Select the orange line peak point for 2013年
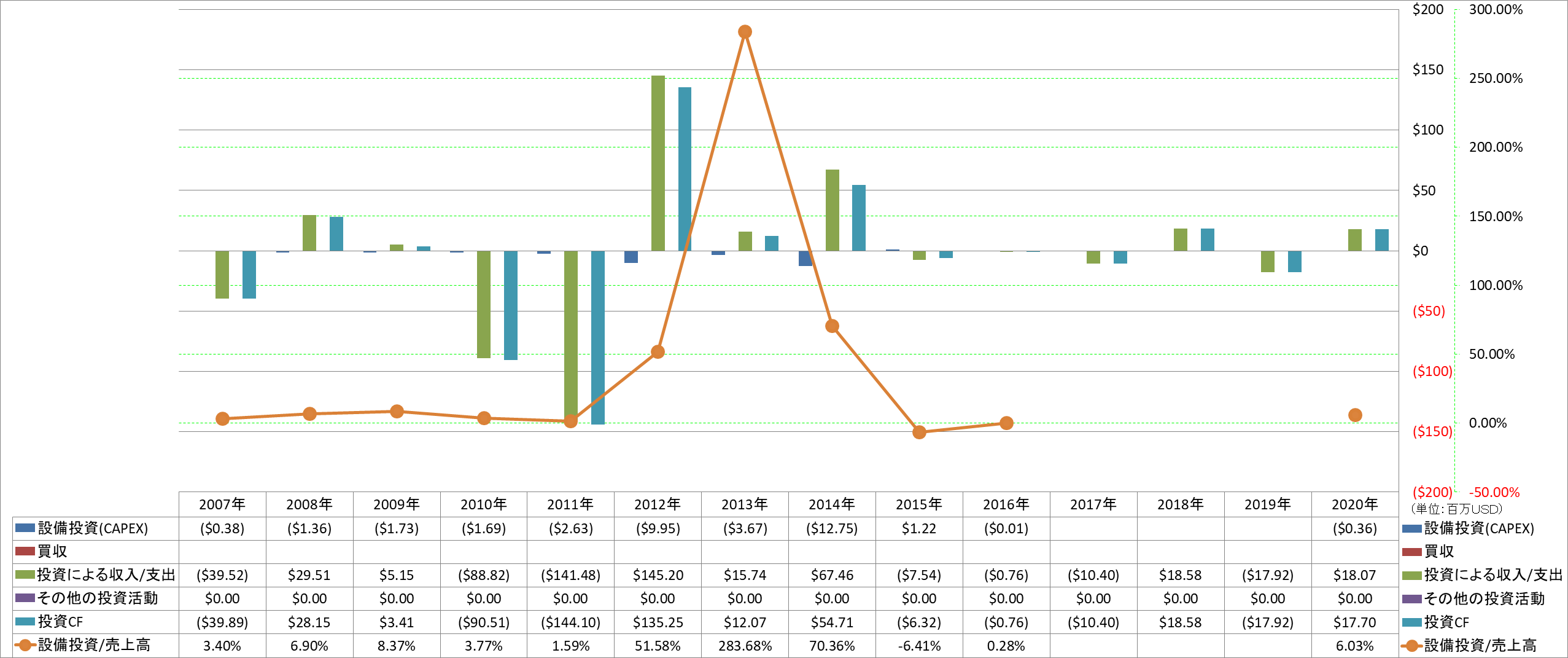 [x=745, y=32]
